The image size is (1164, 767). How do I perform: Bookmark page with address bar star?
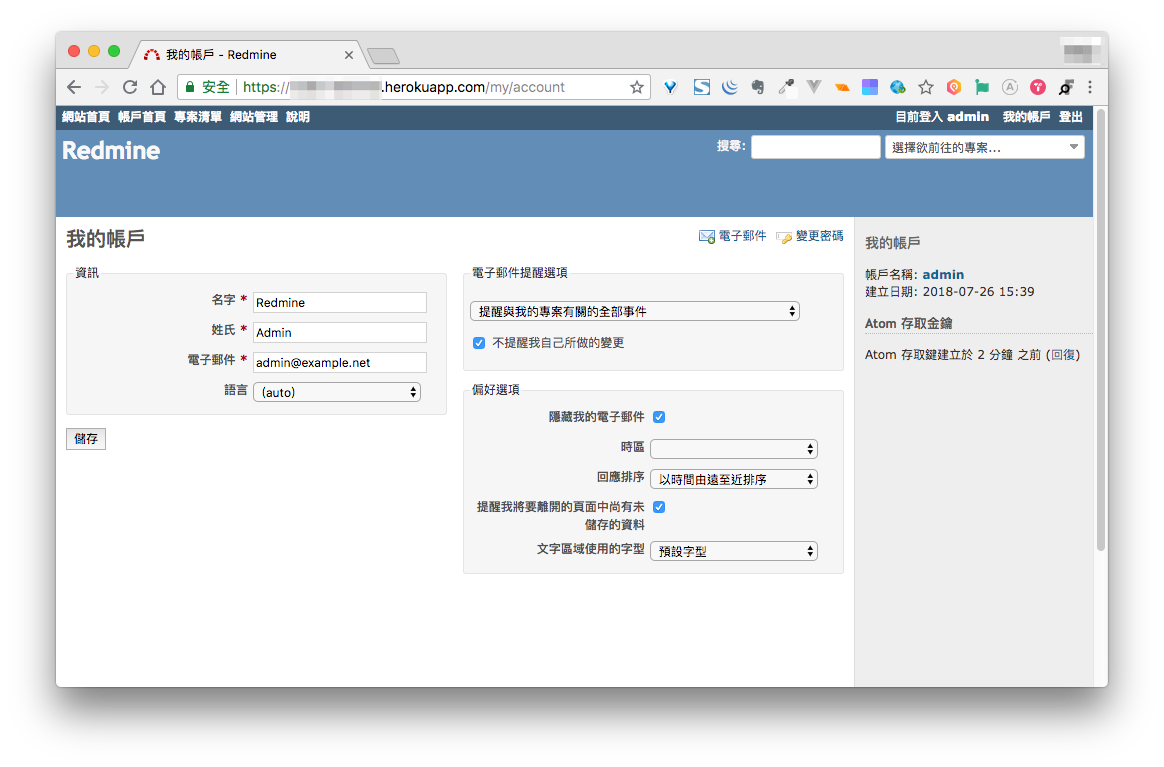636,87
